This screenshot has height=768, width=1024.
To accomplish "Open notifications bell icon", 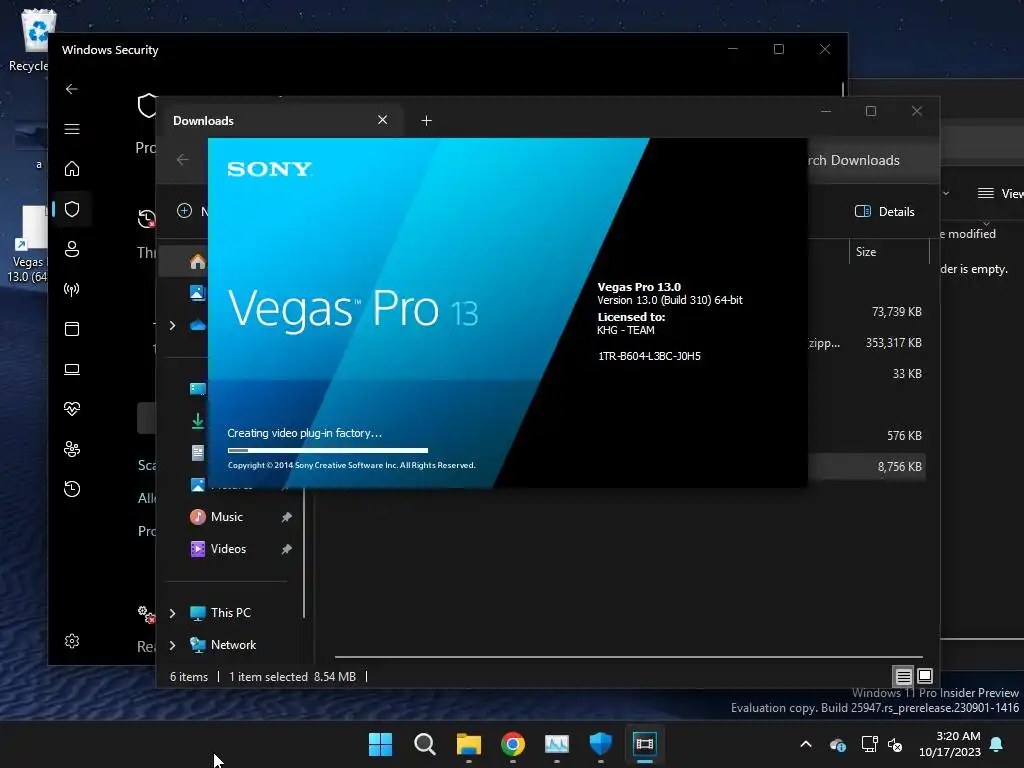I will click(x=997, y=744).
